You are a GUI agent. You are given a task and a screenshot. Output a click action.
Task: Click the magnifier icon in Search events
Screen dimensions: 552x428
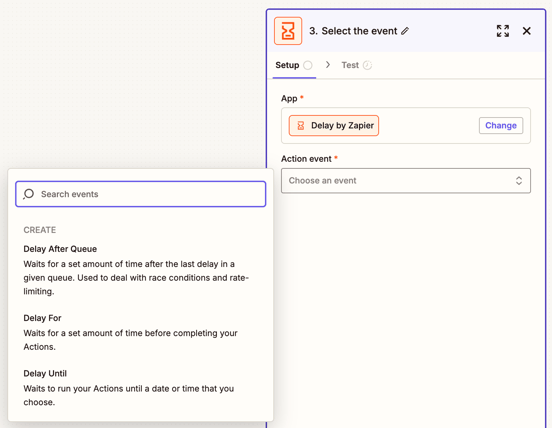point(28,194)
